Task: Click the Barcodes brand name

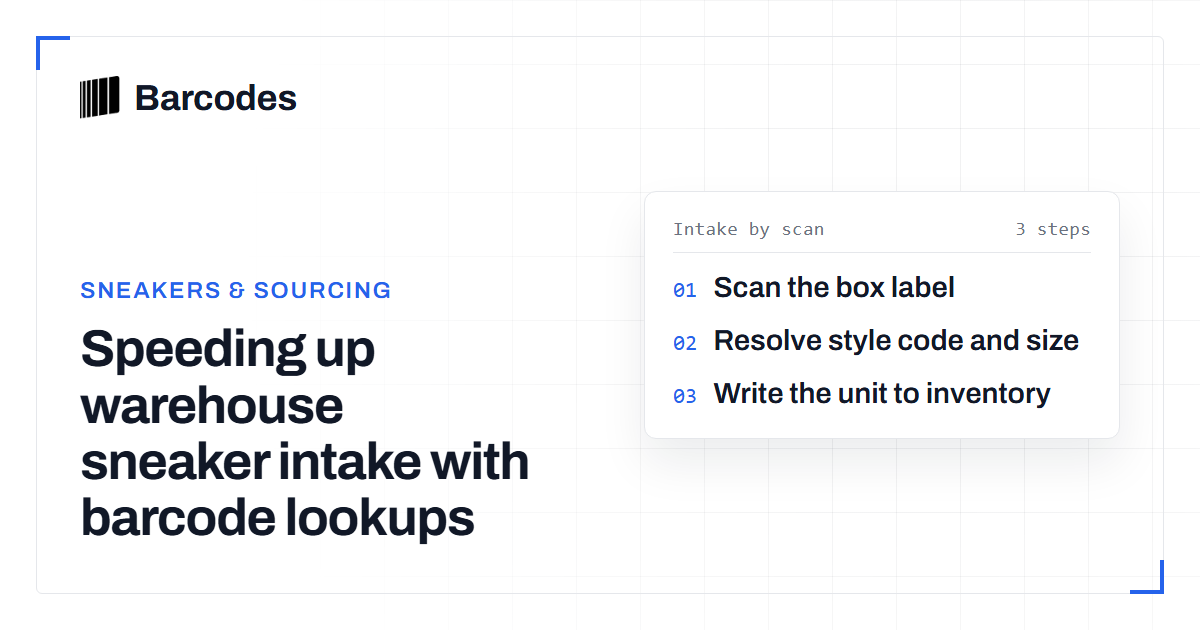Action: [216, 97]
